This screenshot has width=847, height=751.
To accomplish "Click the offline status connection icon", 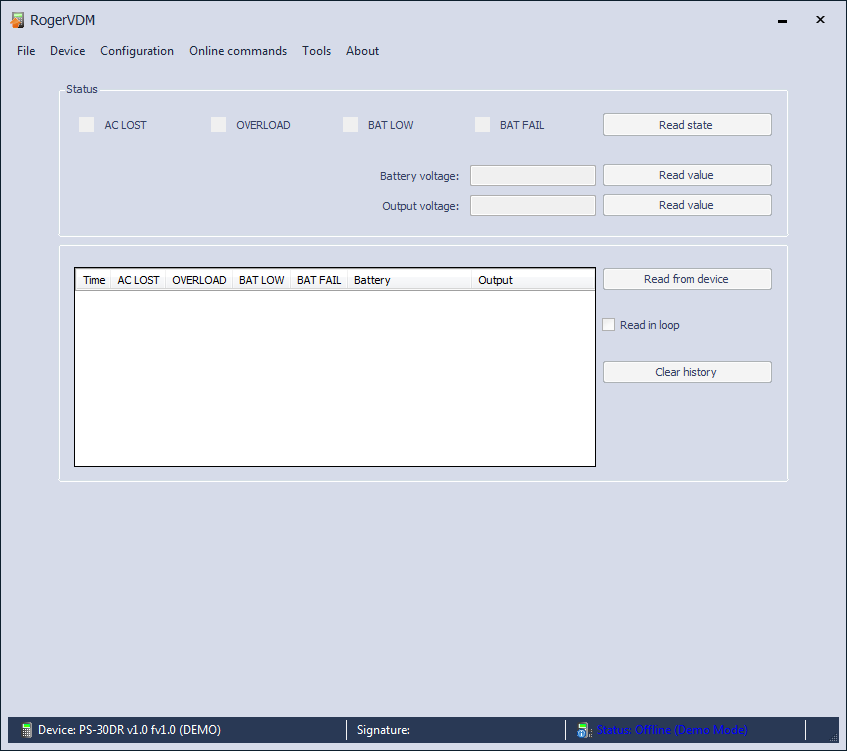I will 584,730.
